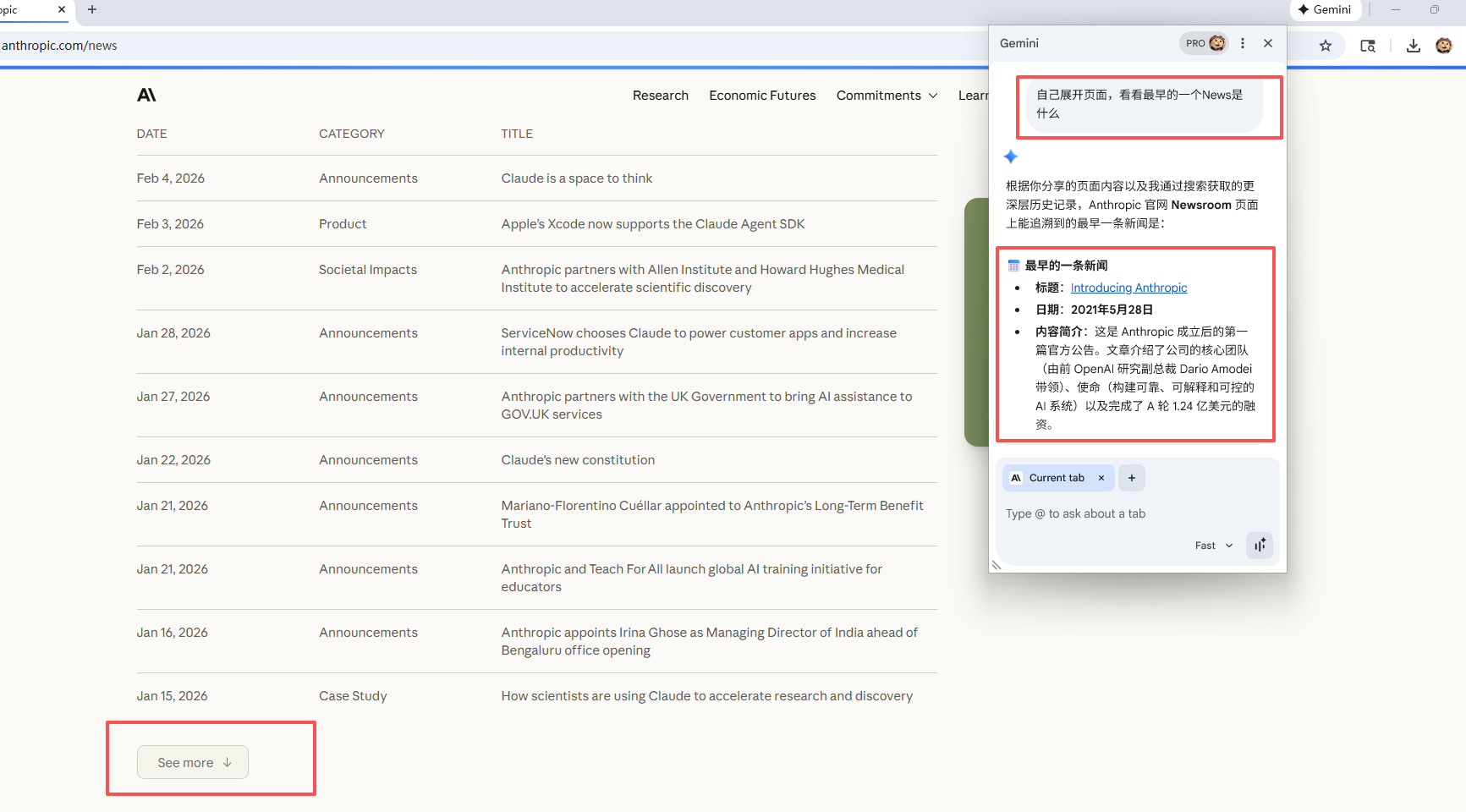This screenshot has height=812, width=1466.
Task: Start Gemini voice input with the audio icon
Action: point(1260,546)
